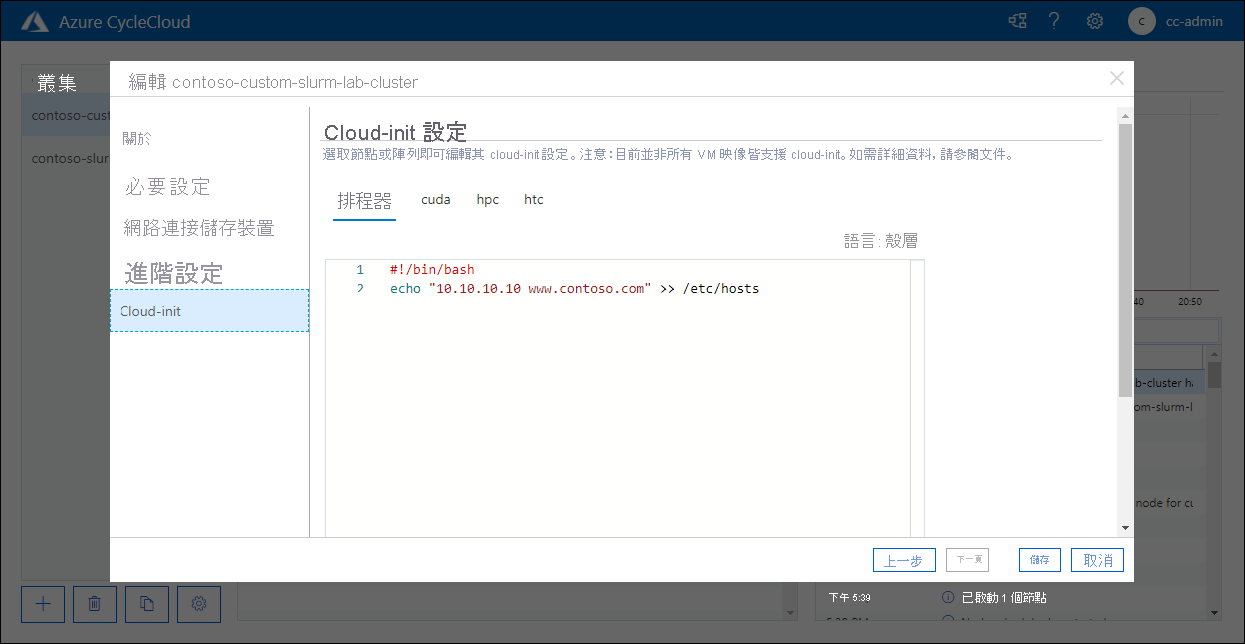This screenshot has height=644, width=1245.
Task: Click the 叢集 header tab
Action: [56, 83]
